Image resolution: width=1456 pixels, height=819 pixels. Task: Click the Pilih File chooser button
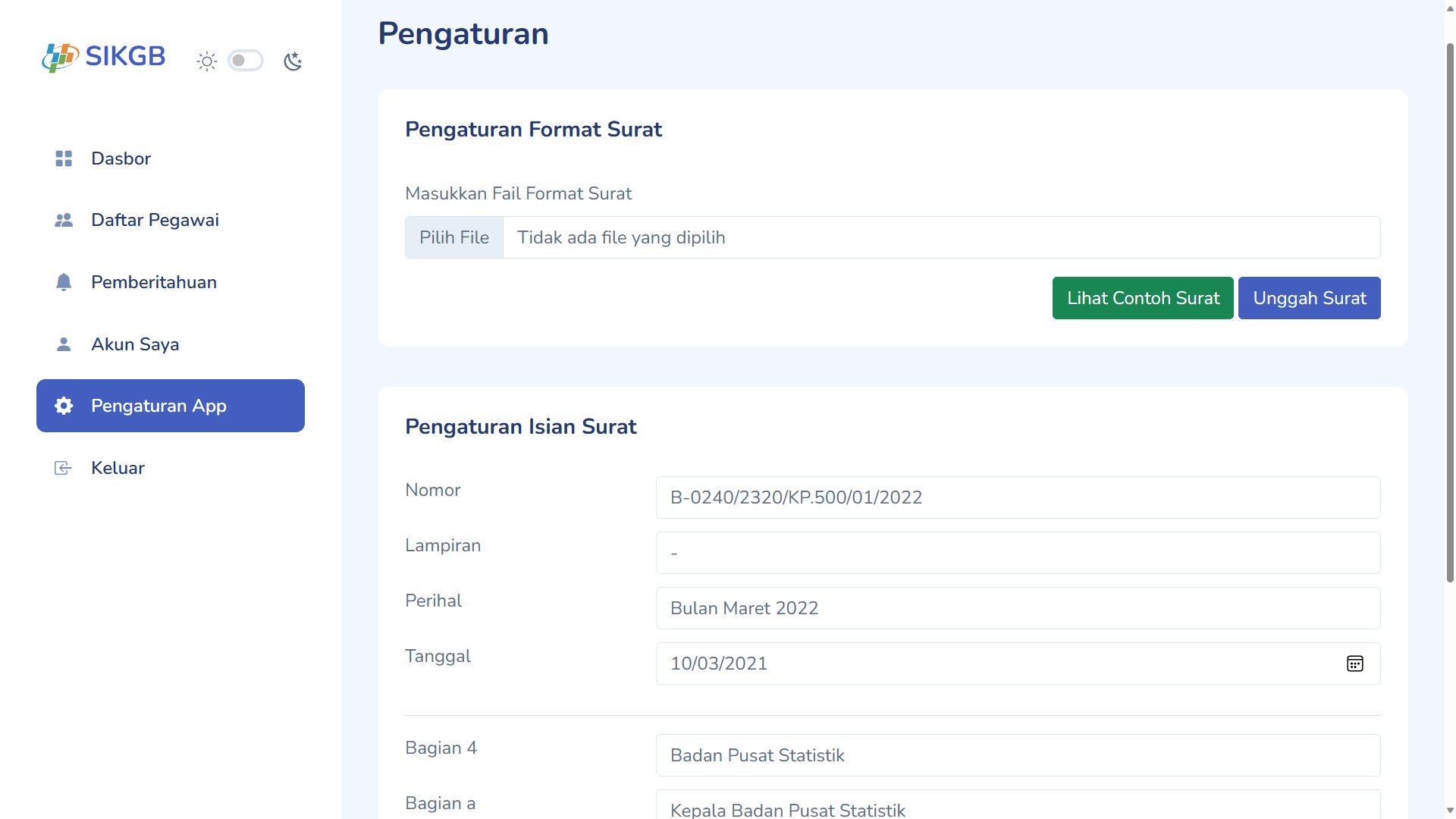tap(454, 237)
